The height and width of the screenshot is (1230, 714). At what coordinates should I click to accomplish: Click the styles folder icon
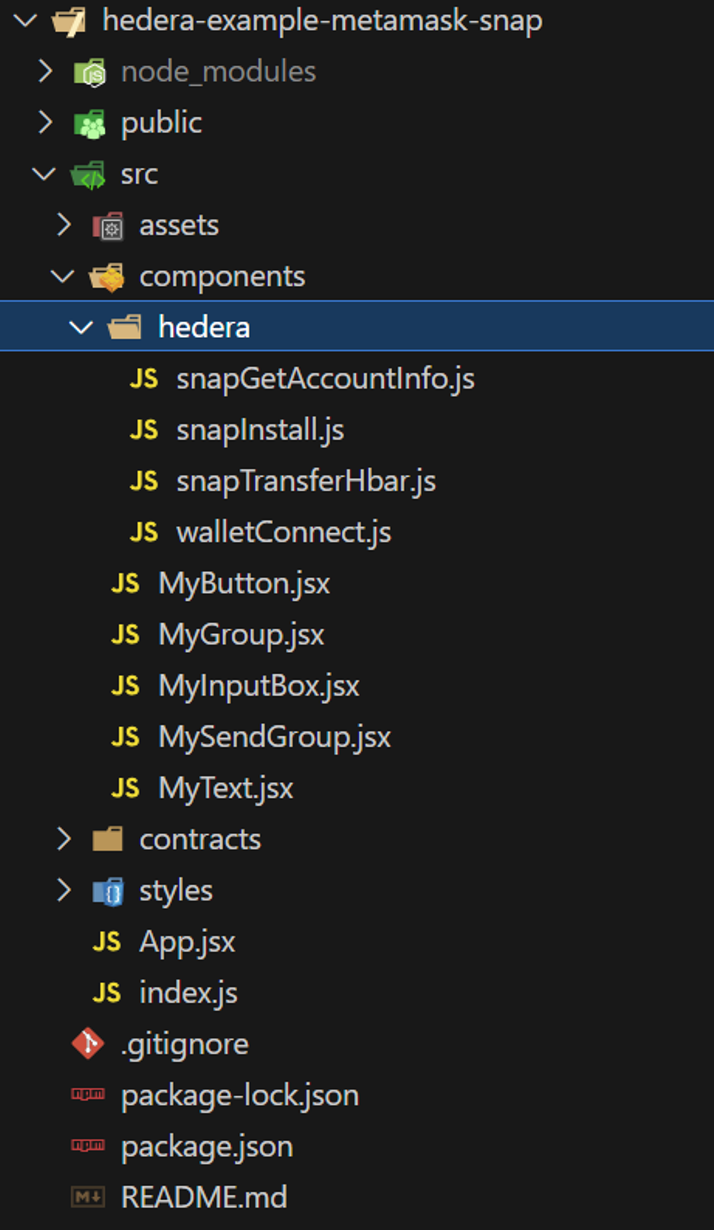tap(107, 890)
